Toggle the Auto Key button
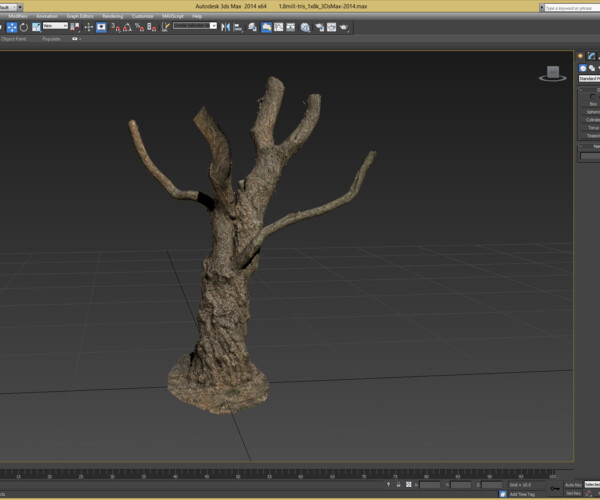 [573, 485]
